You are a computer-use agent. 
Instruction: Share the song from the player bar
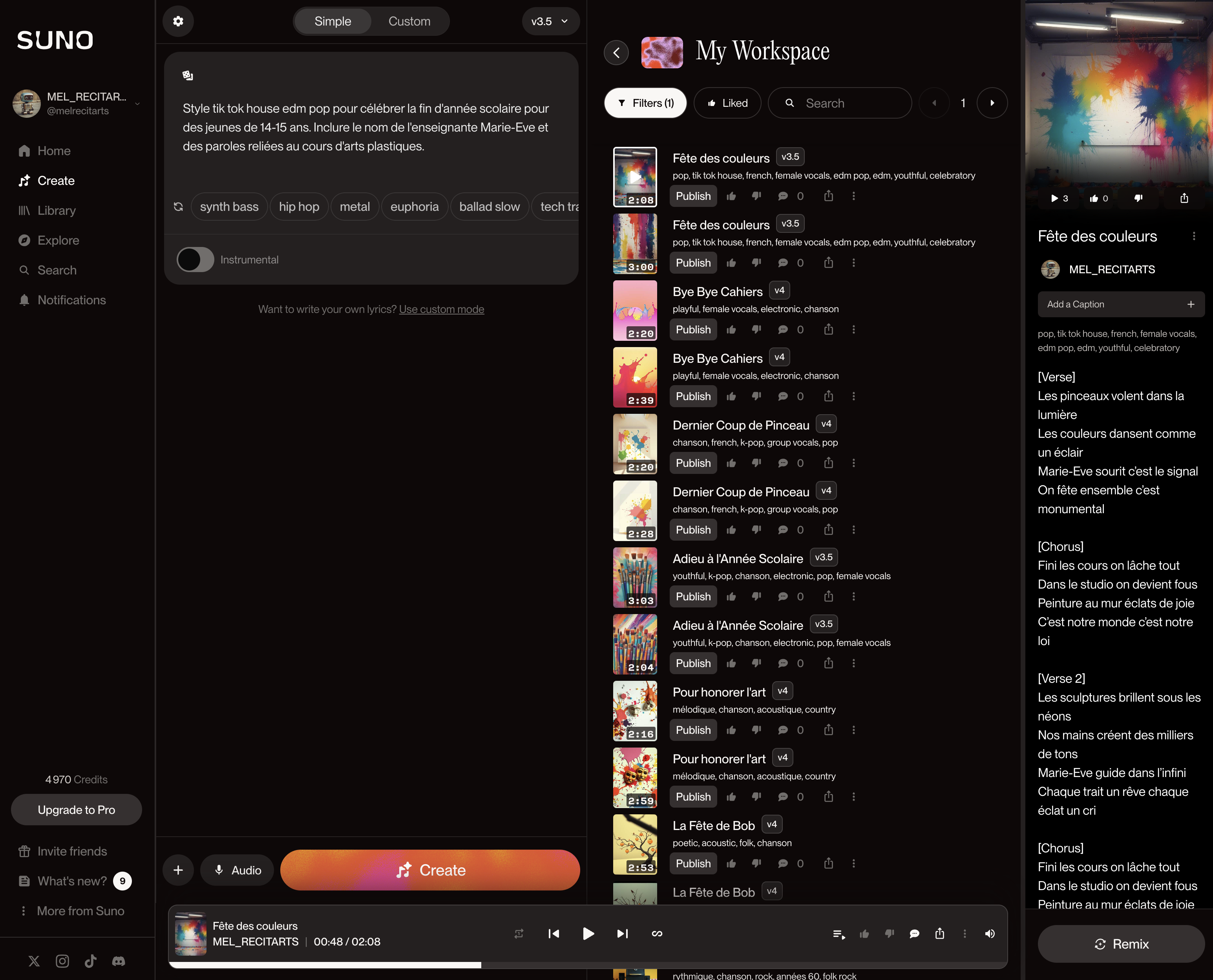(x=940, y=934)
